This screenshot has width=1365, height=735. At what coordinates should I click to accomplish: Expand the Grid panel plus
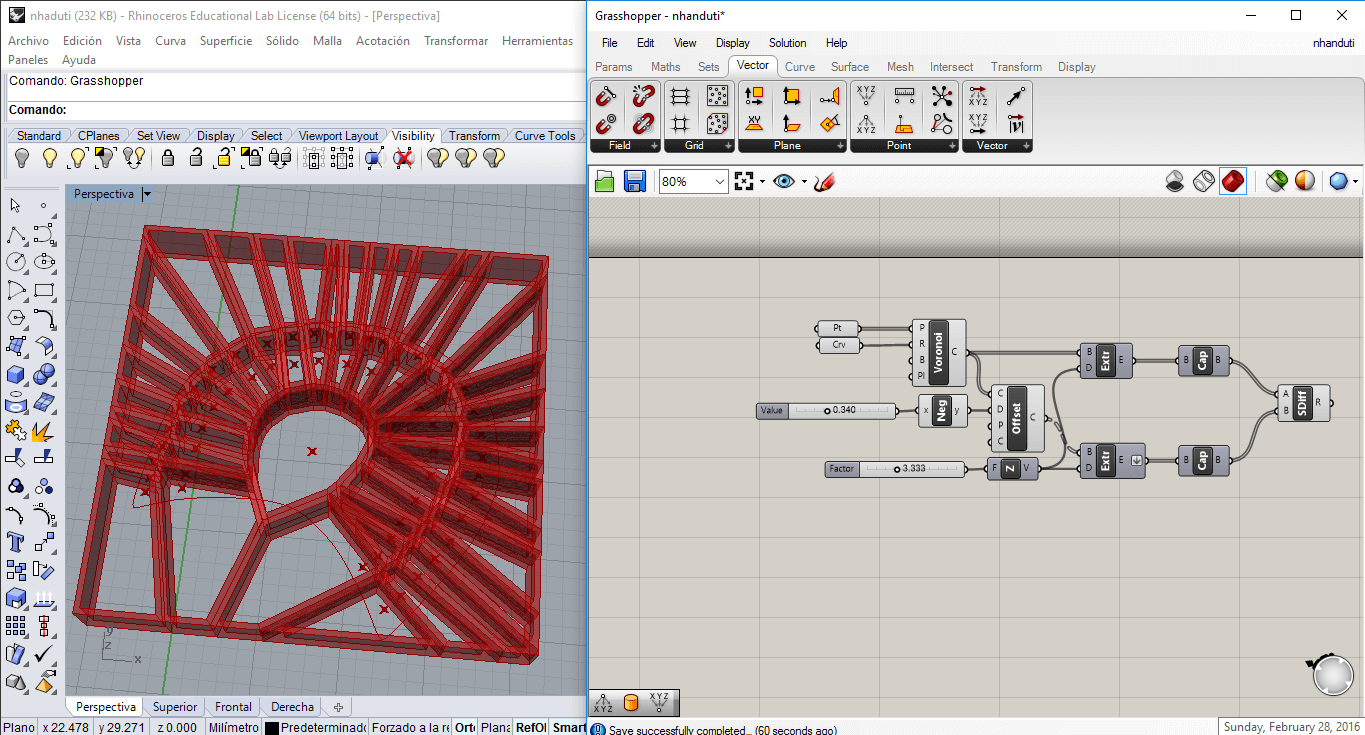[x=729, y=146]
